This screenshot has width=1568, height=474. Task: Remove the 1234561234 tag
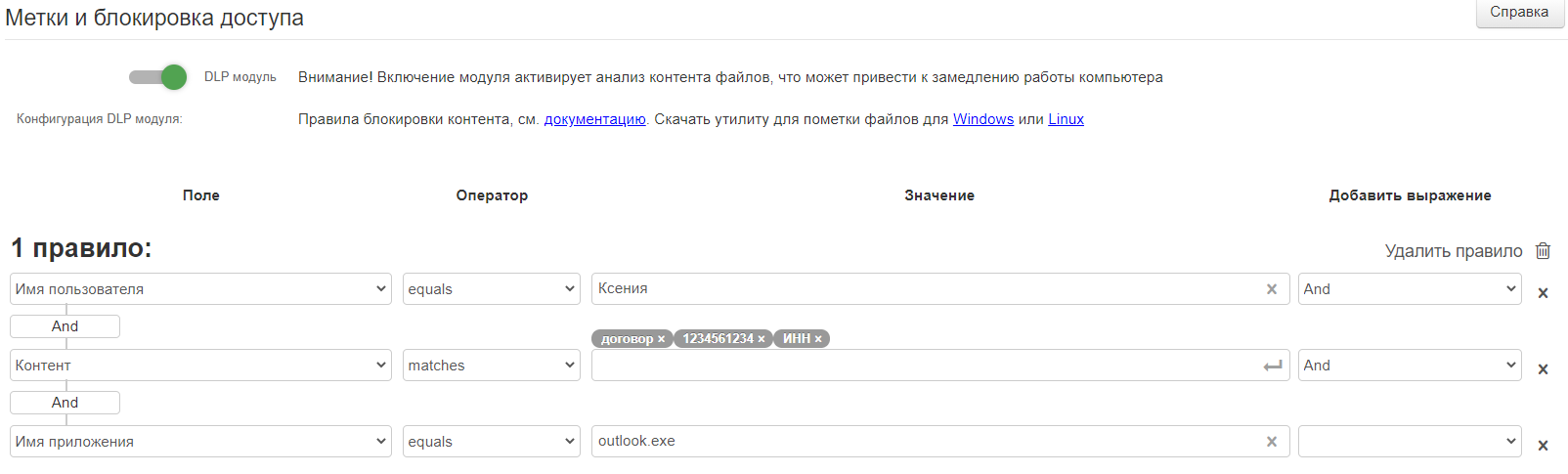coord(762,339)
